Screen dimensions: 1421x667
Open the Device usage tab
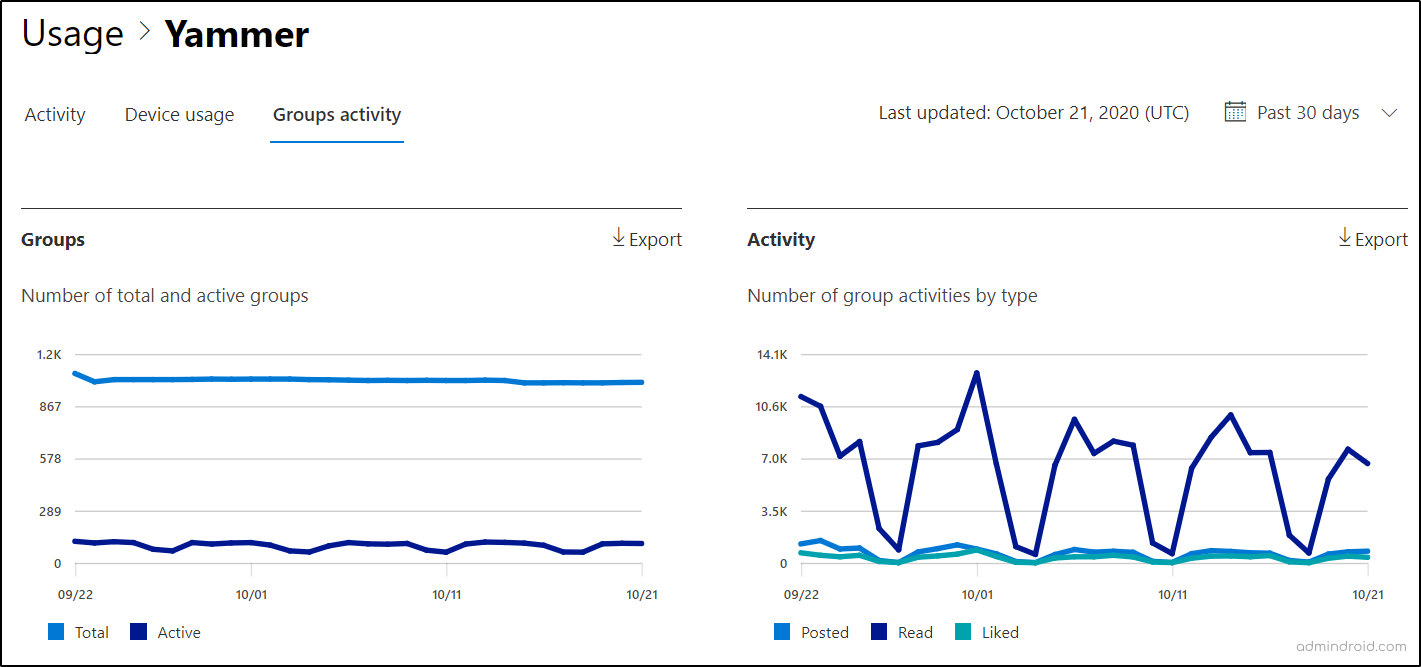pyautogui.click(x=179, y=114)
